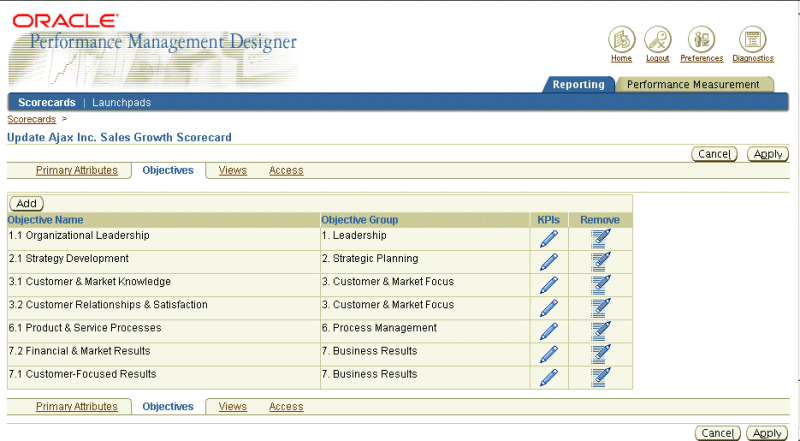Edit KPIs for 1.1 Organizational Leadership

coord(548,239)
